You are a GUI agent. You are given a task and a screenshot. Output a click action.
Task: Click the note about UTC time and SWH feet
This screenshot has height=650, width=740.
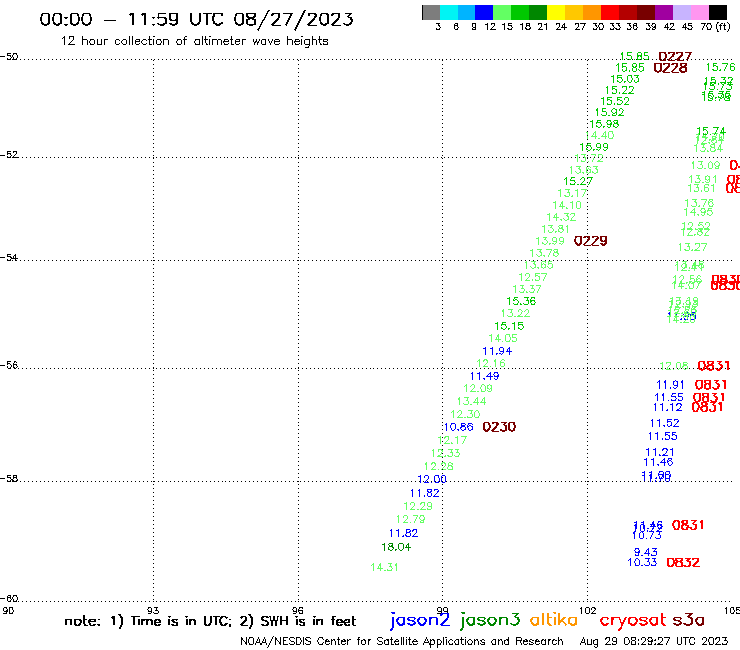(210, 621)
